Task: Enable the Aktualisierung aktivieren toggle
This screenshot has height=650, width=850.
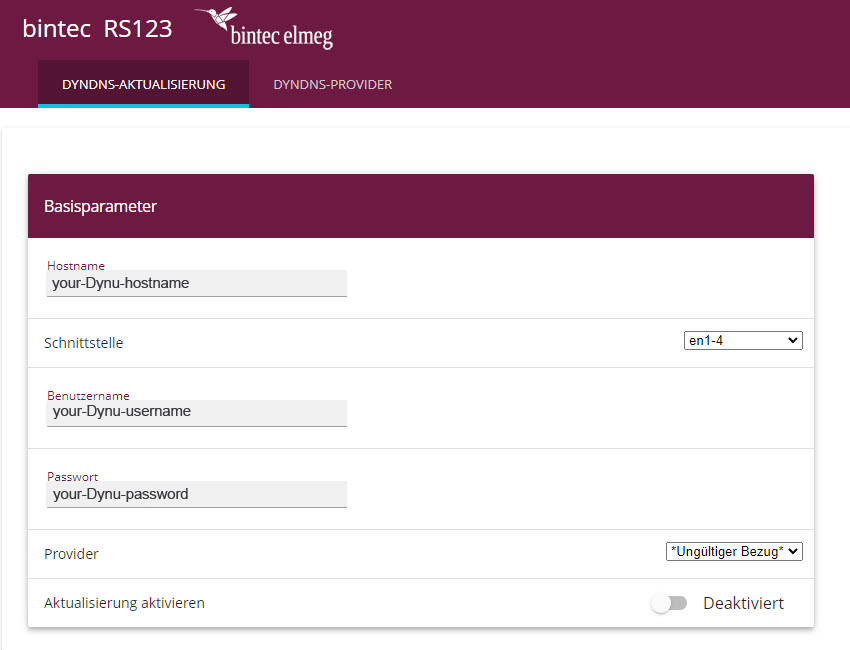Action: [669, 603]
